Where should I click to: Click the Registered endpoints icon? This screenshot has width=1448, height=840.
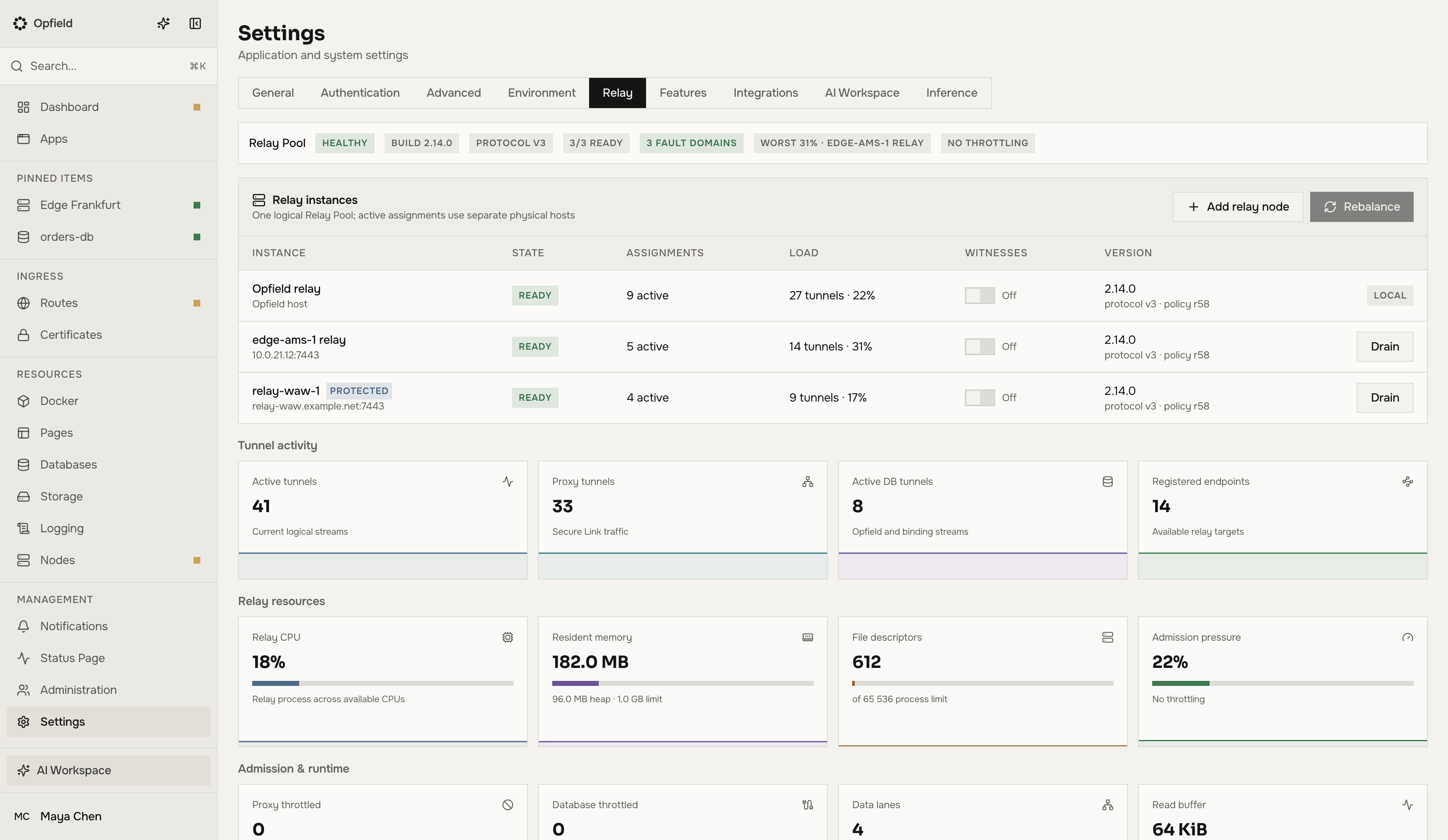pos(1408,482)
